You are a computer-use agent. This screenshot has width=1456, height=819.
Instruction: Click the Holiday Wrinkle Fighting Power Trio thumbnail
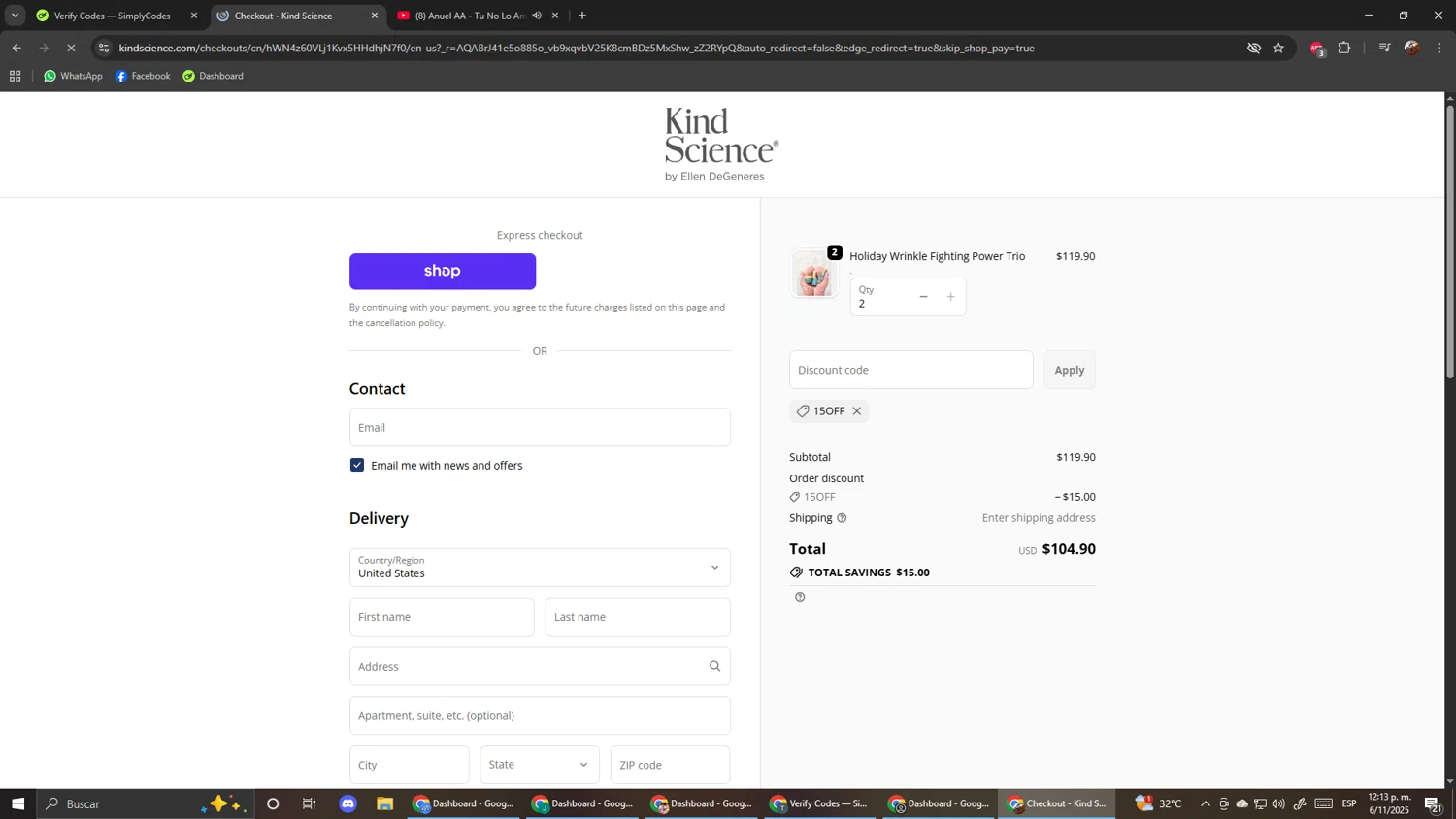(x=813, y=275)
